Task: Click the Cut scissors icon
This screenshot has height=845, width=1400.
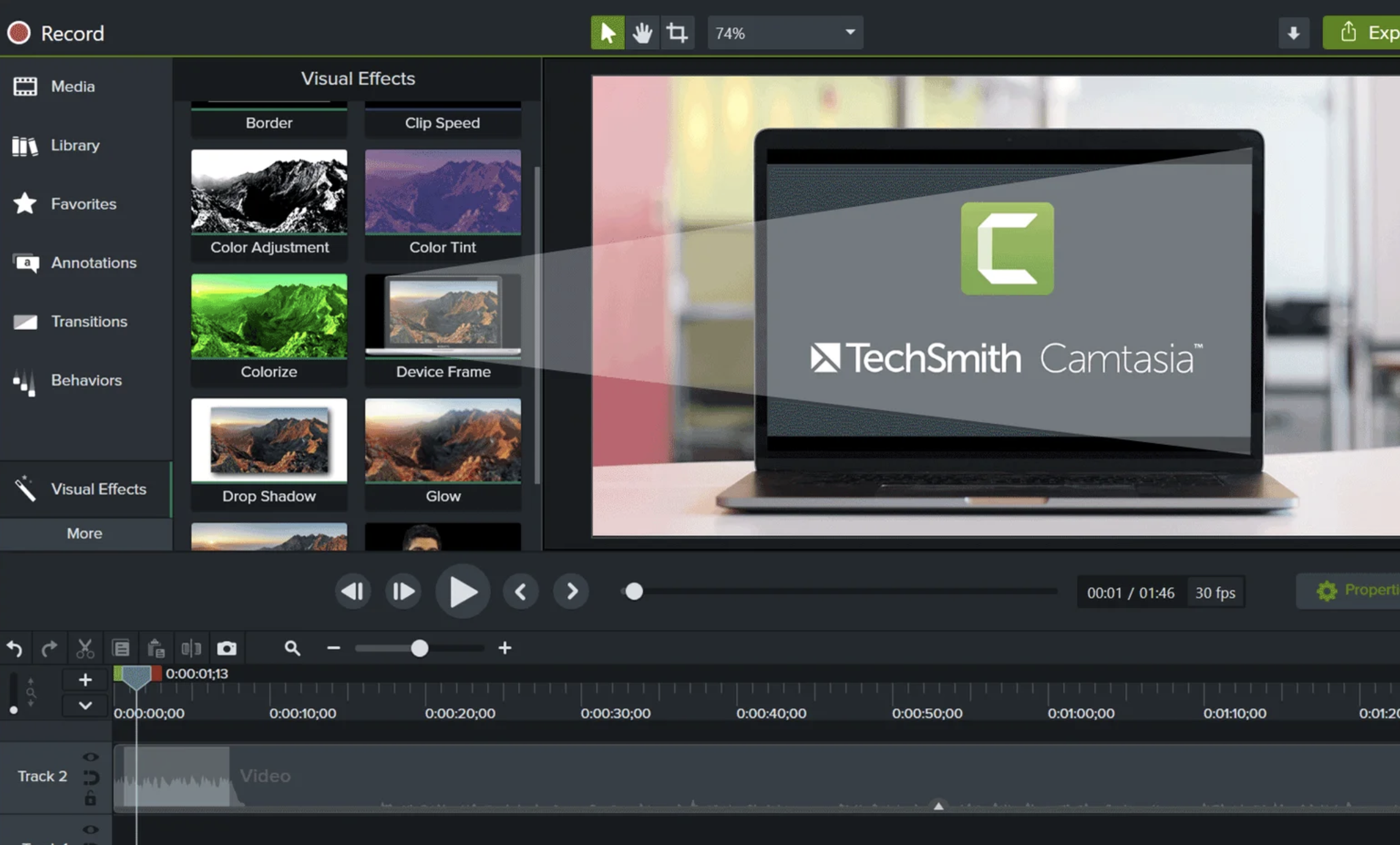Action: tap(85, 649)
